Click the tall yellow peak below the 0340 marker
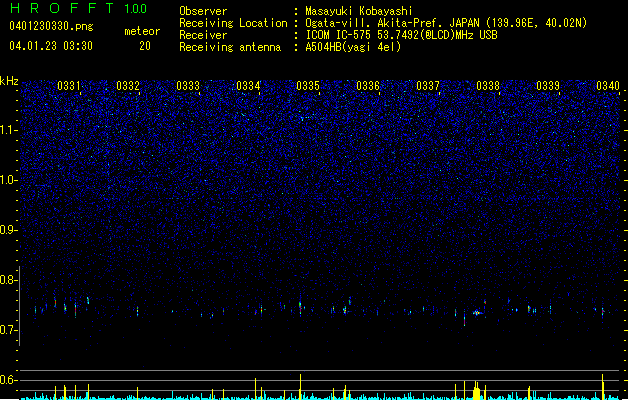 [x=603, y=387]
